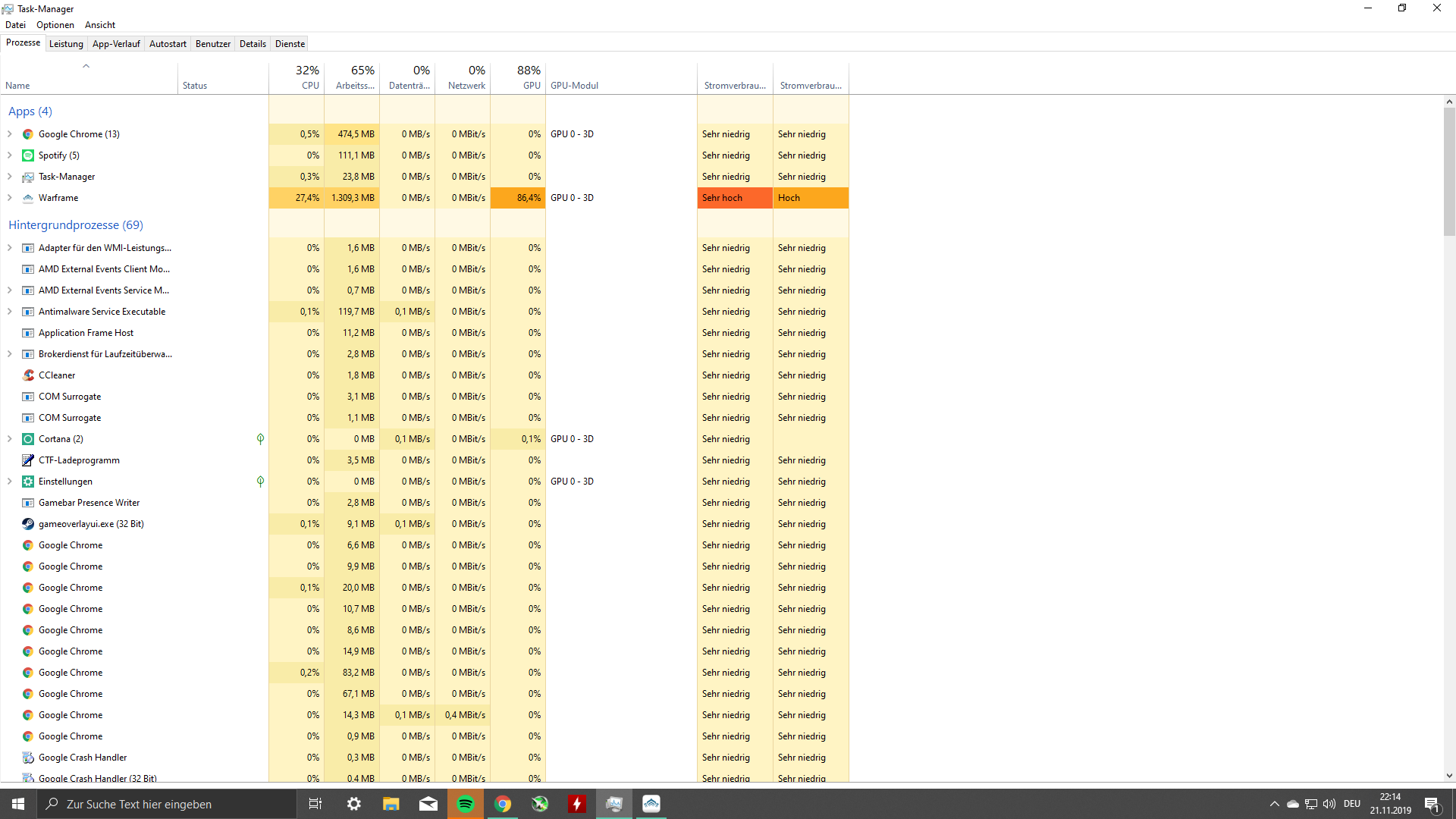Click the Einstellungen gear process icon
1456x819 pixels.
click(28, 482)
